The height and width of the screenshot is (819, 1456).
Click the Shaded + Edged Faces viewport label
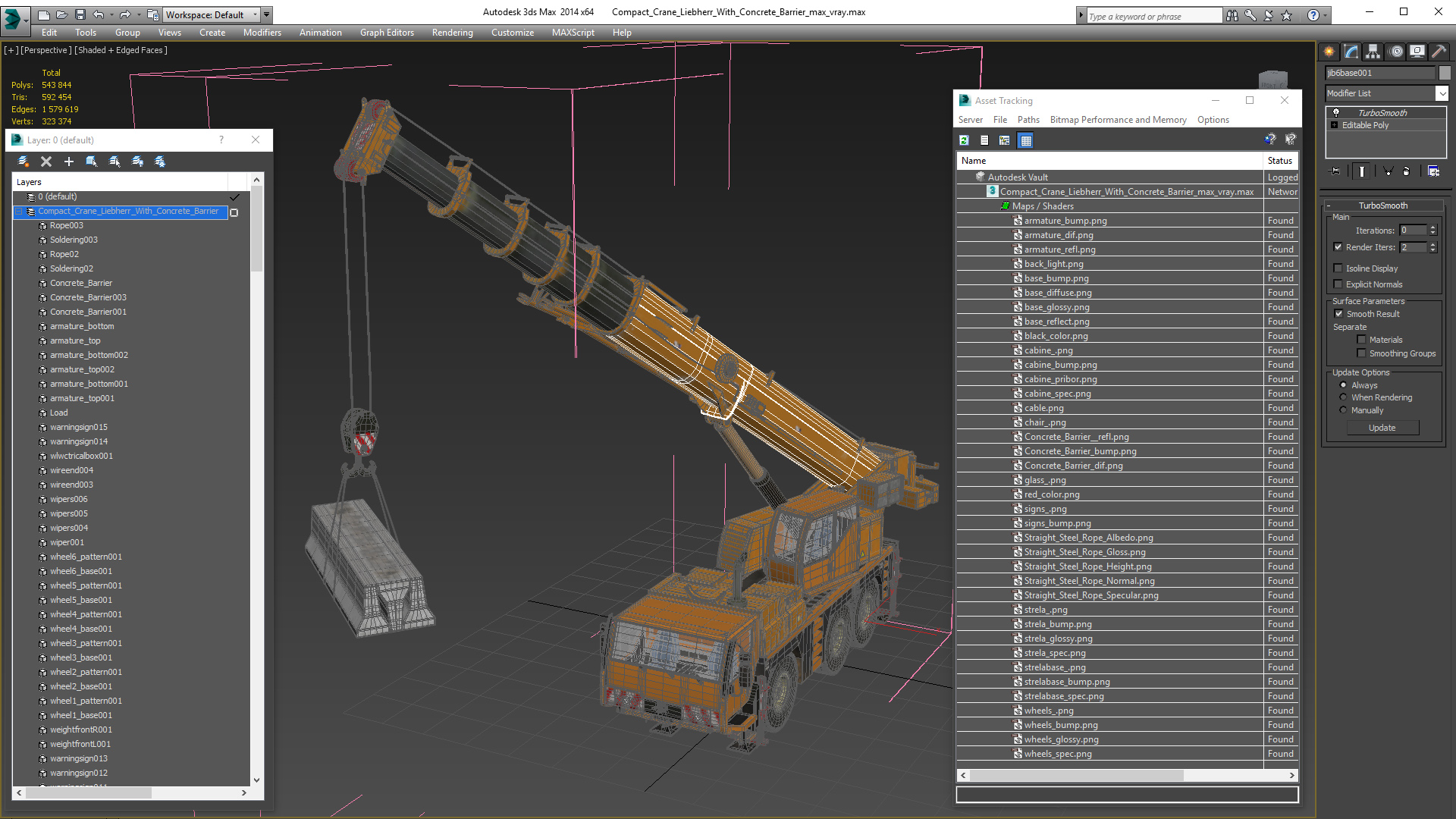tap(121, 50)
